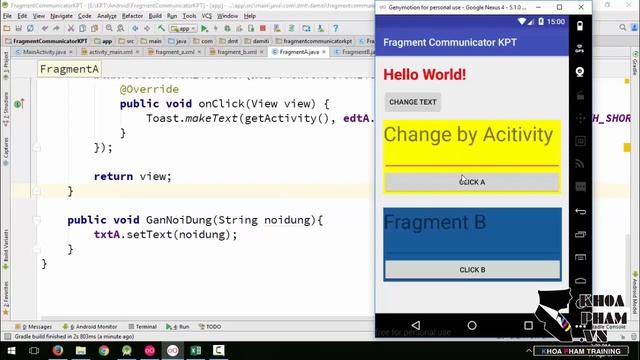Open the app run configuration dropdown
640x360 pixels.
184,29
